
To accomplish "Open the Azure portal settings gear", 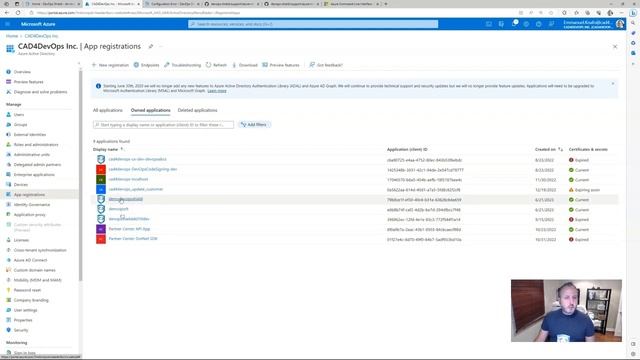I will 526,24.
